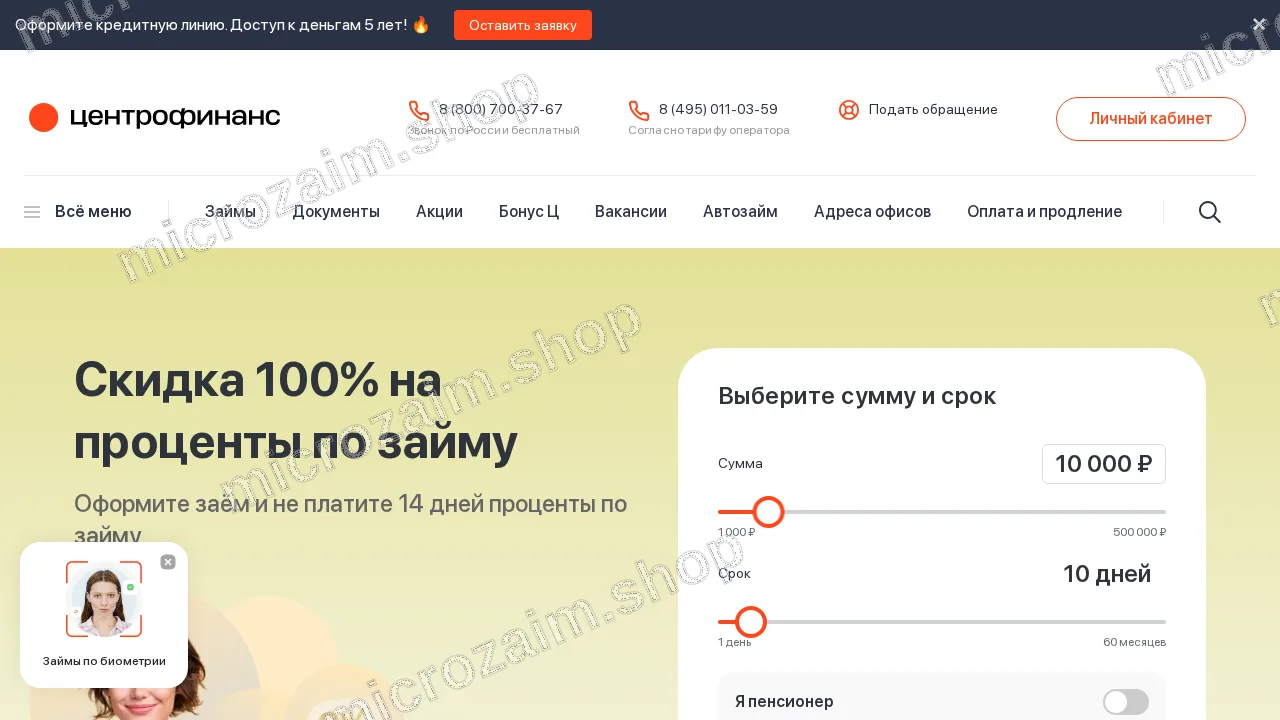Click the 60 месяцев maximum label
Viewport: 1280px width, 720px height.
tap(1134, 642)
